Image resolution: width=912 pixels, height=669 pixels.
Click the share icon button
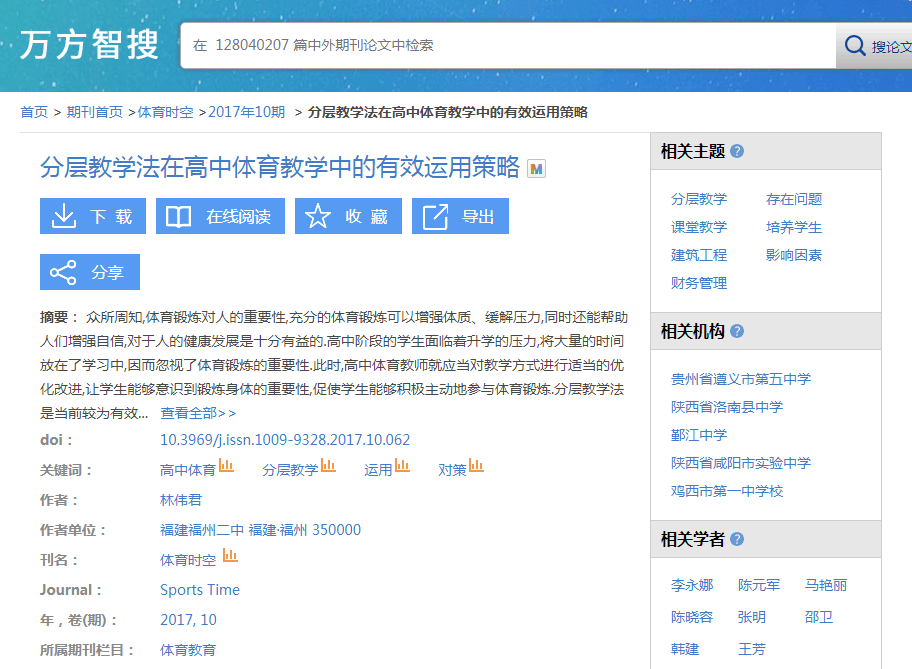(x=89, y=272)
